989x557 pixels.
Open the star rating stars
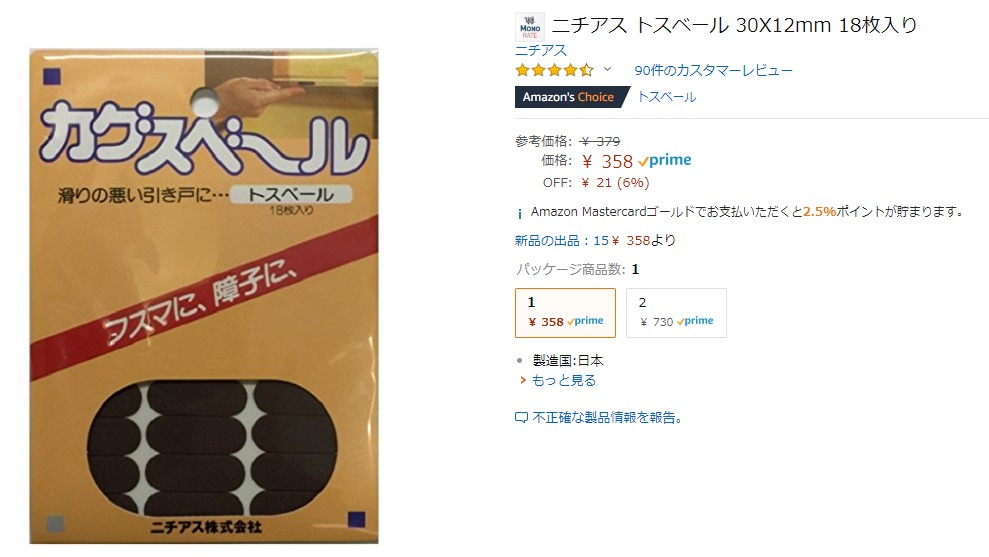coord(554,70)
